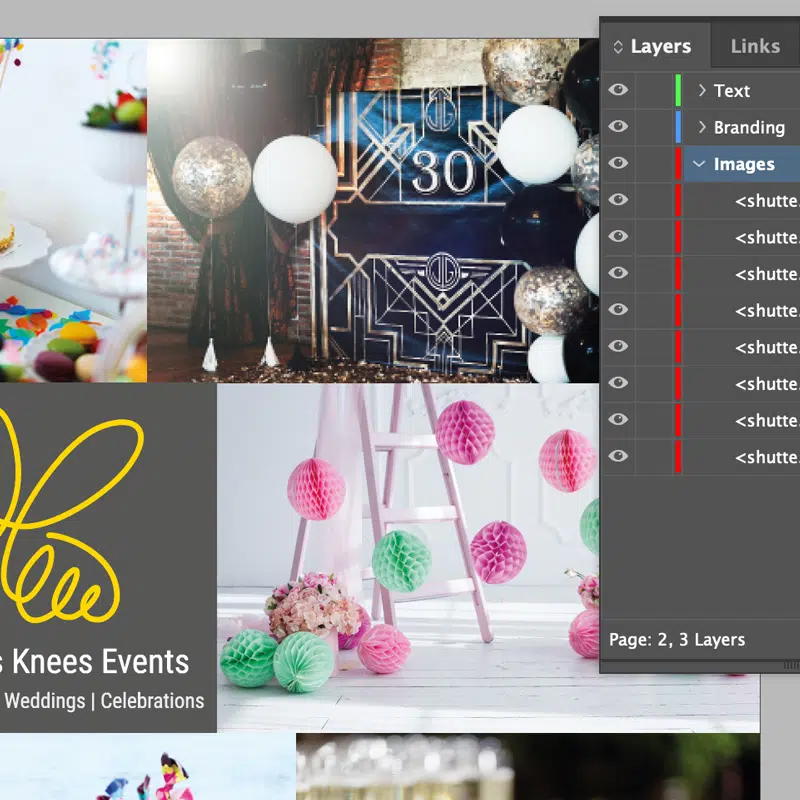Select the Layers panel tab

pyautogui.click(x=660, y=46)
